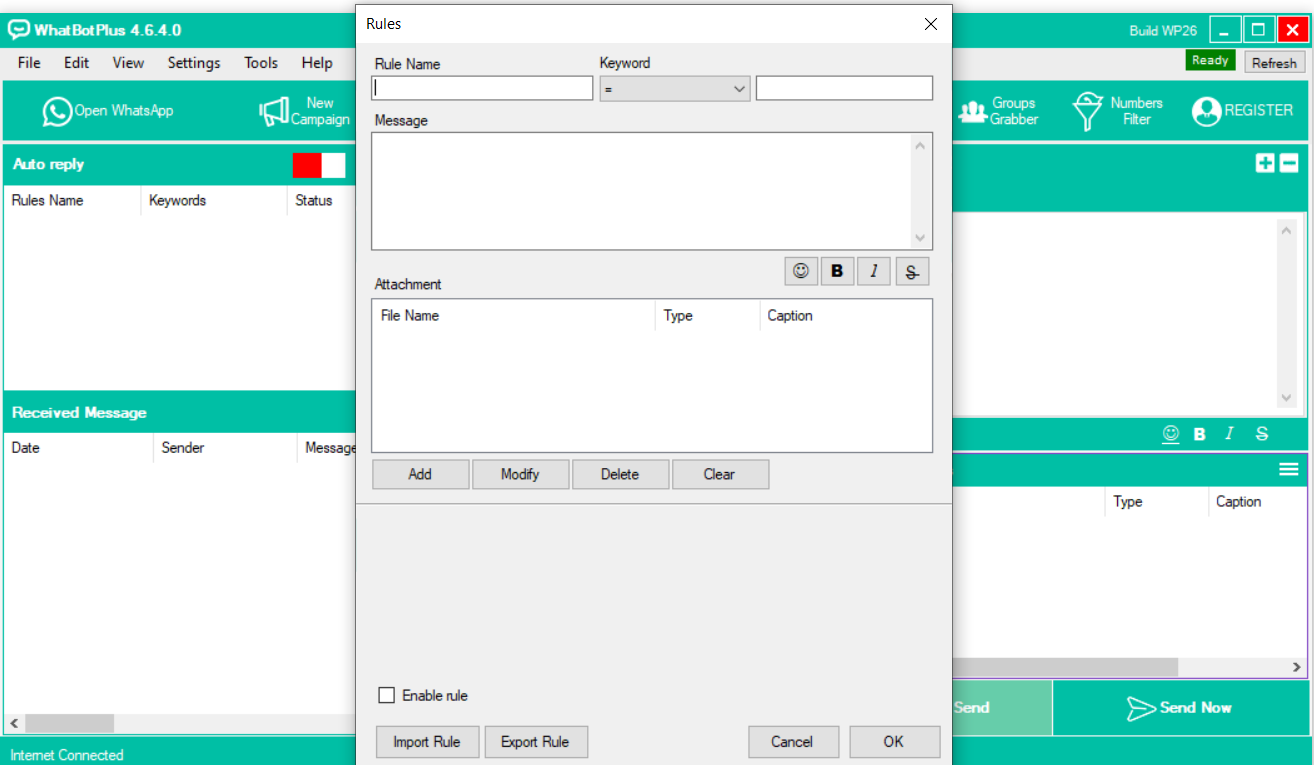Open the Settings menu
The width and height of the screenshot is (1314, 765).
(193, 62)
